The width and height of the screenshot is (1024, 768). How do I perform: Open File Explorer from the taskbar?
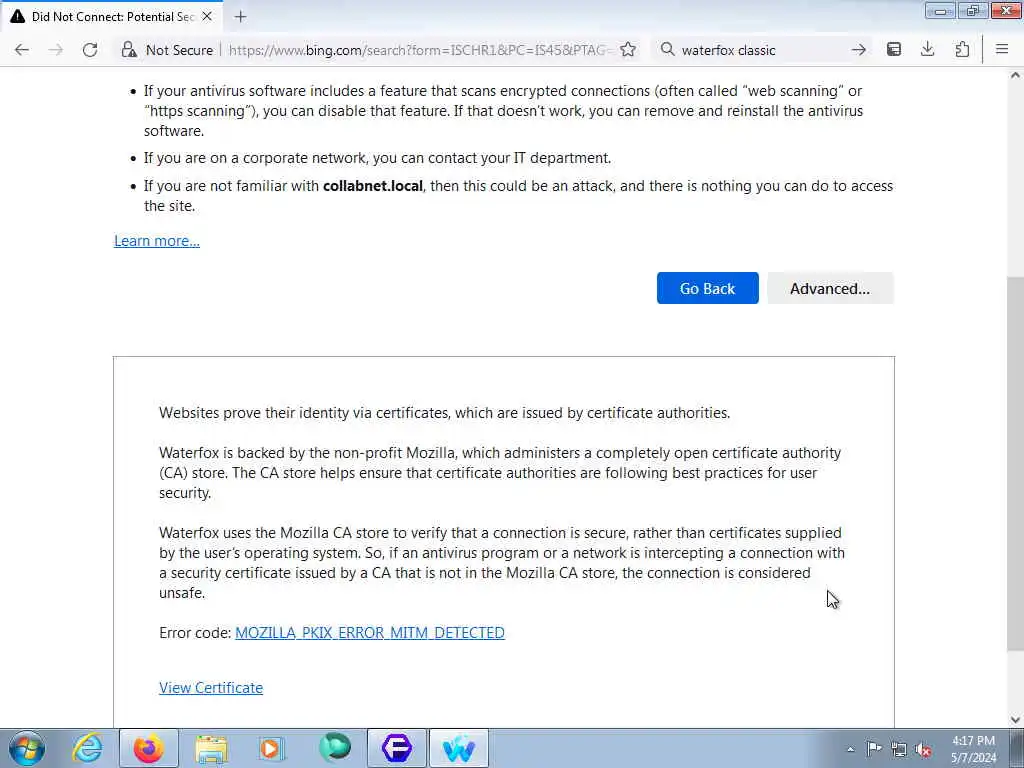211,748
